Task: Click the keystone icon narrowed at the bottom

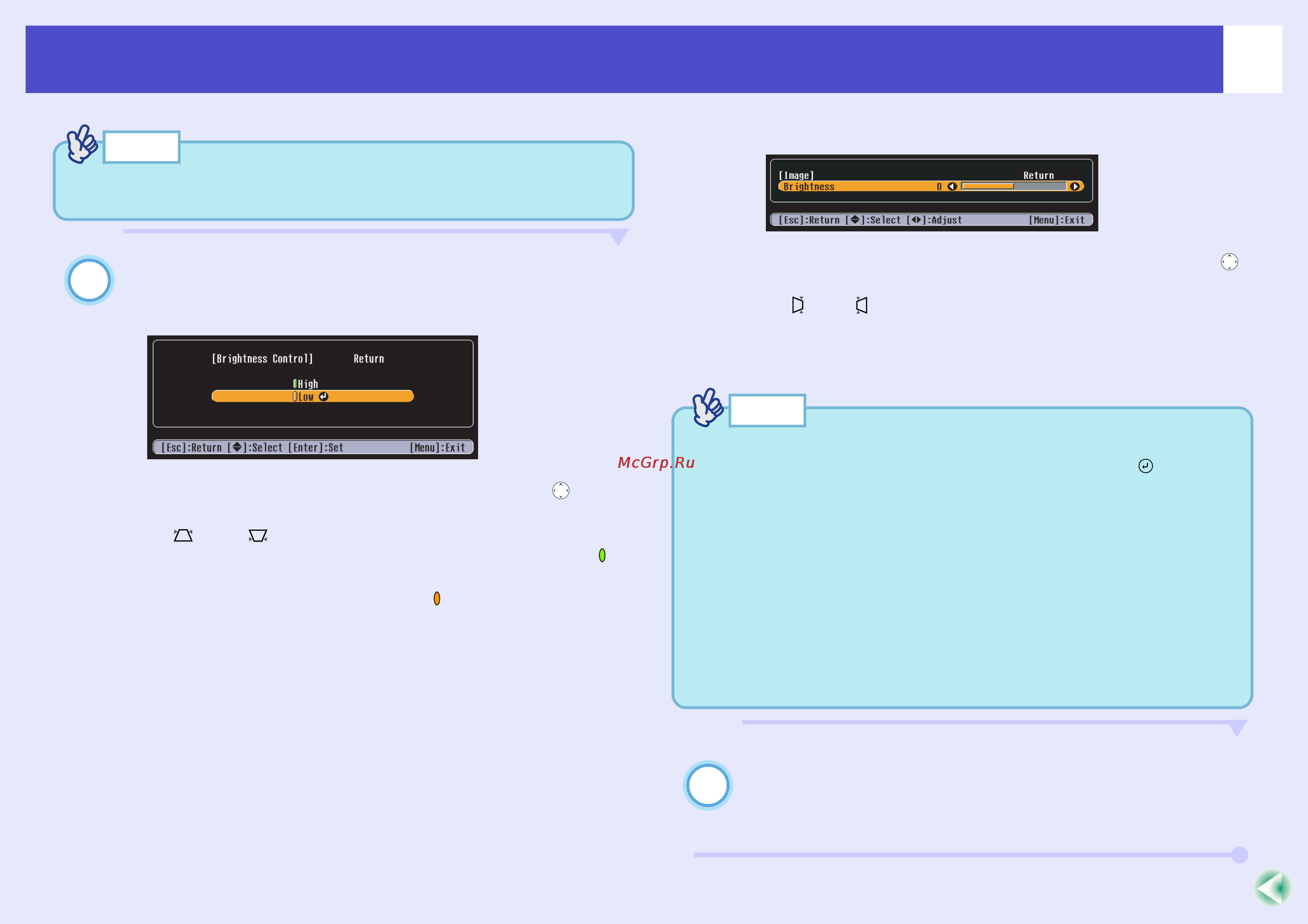Action: pos(258,535)
